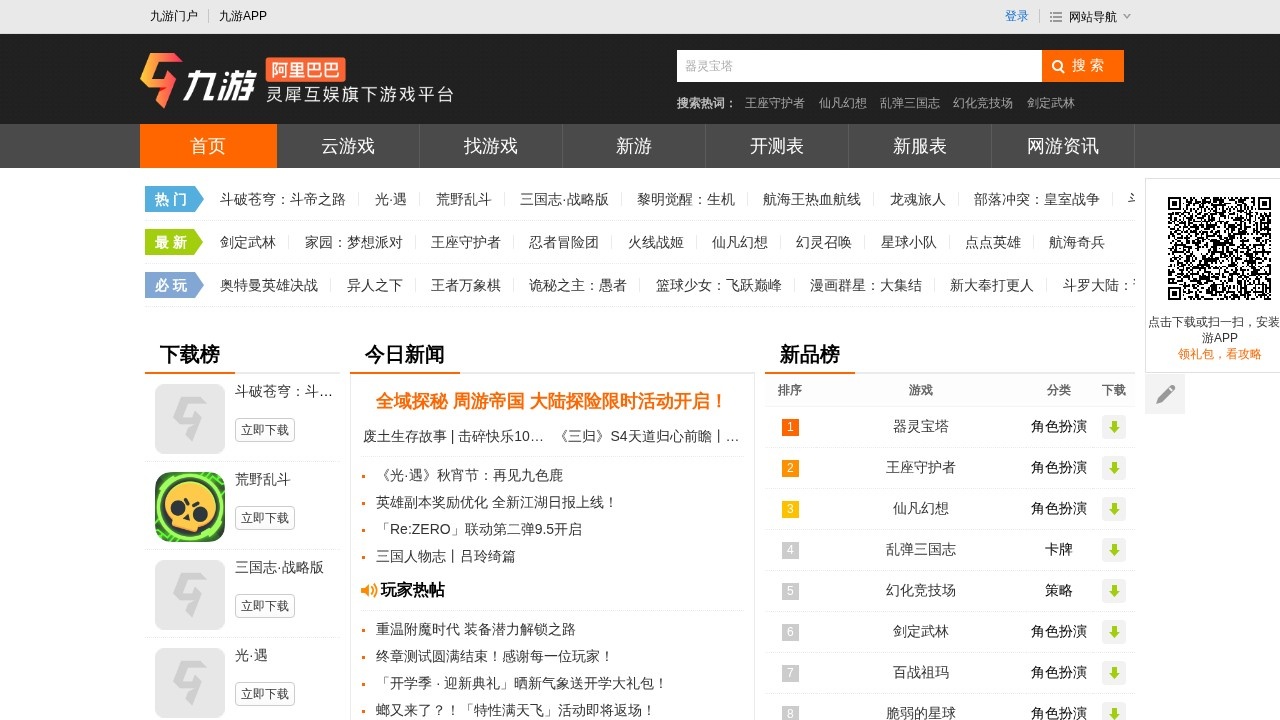The height and width of the screenshot is (720, 1280).
Task: Open the 网站导航 dropdown
Action: click(x=1091, y=16)
